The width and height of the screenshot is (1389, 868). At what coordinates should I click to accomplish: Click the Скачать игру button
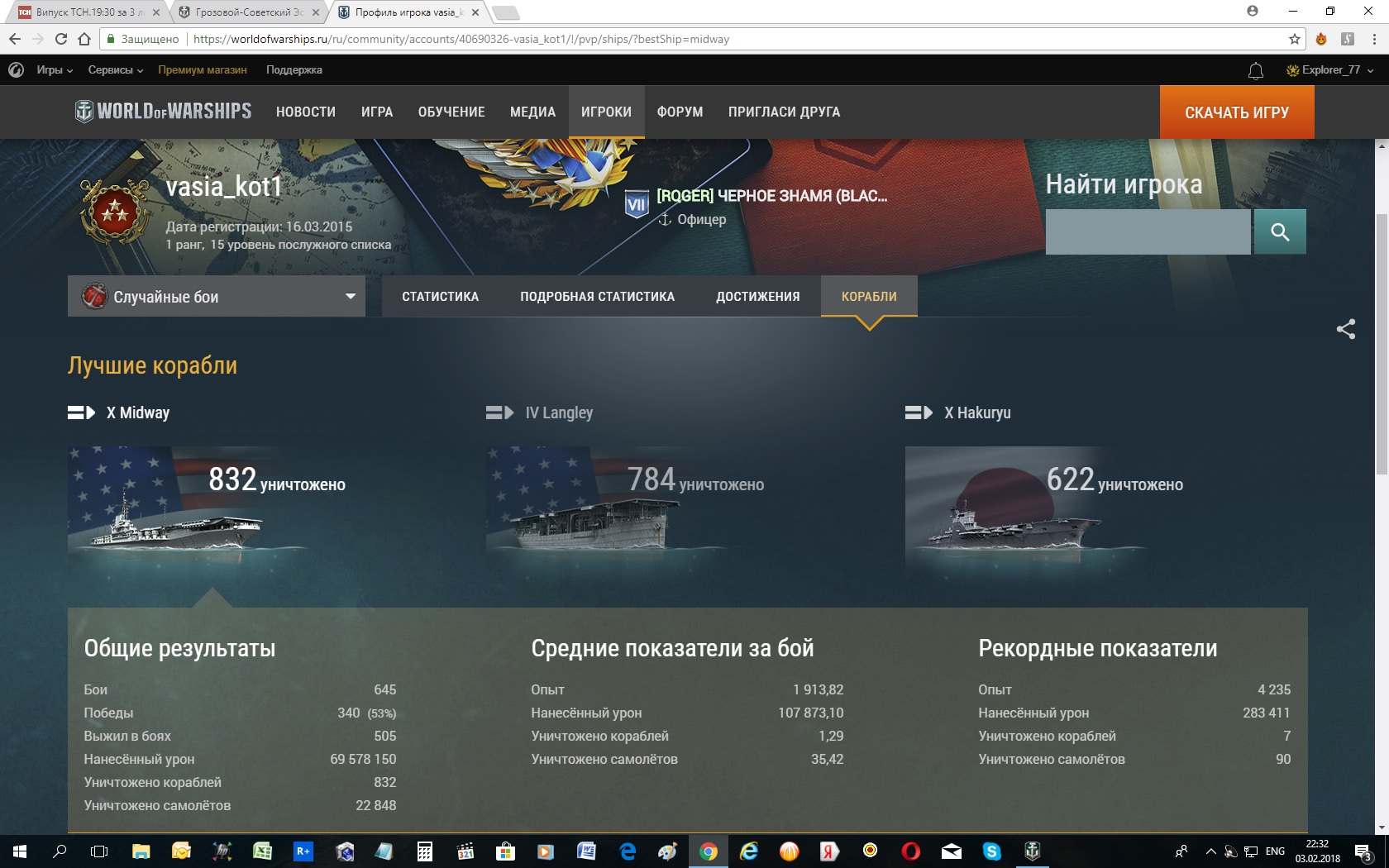tap(1236, 112)
